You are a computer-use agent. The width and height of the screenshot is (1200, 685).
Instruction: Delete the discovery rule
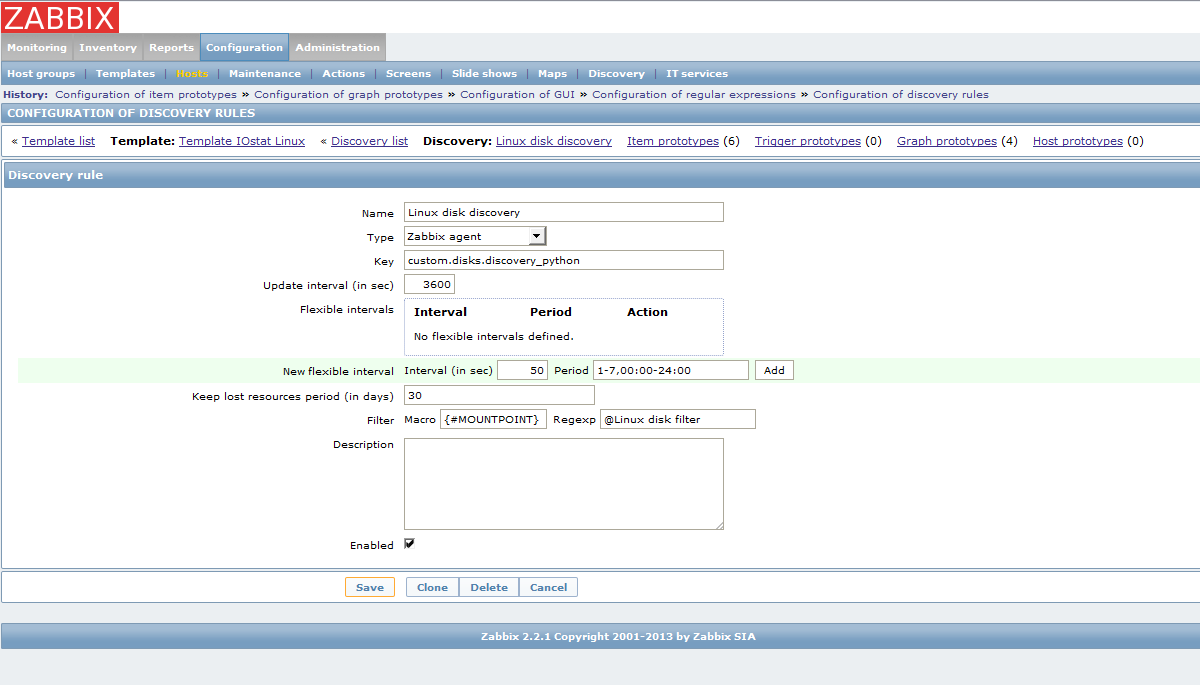(489, 587)
